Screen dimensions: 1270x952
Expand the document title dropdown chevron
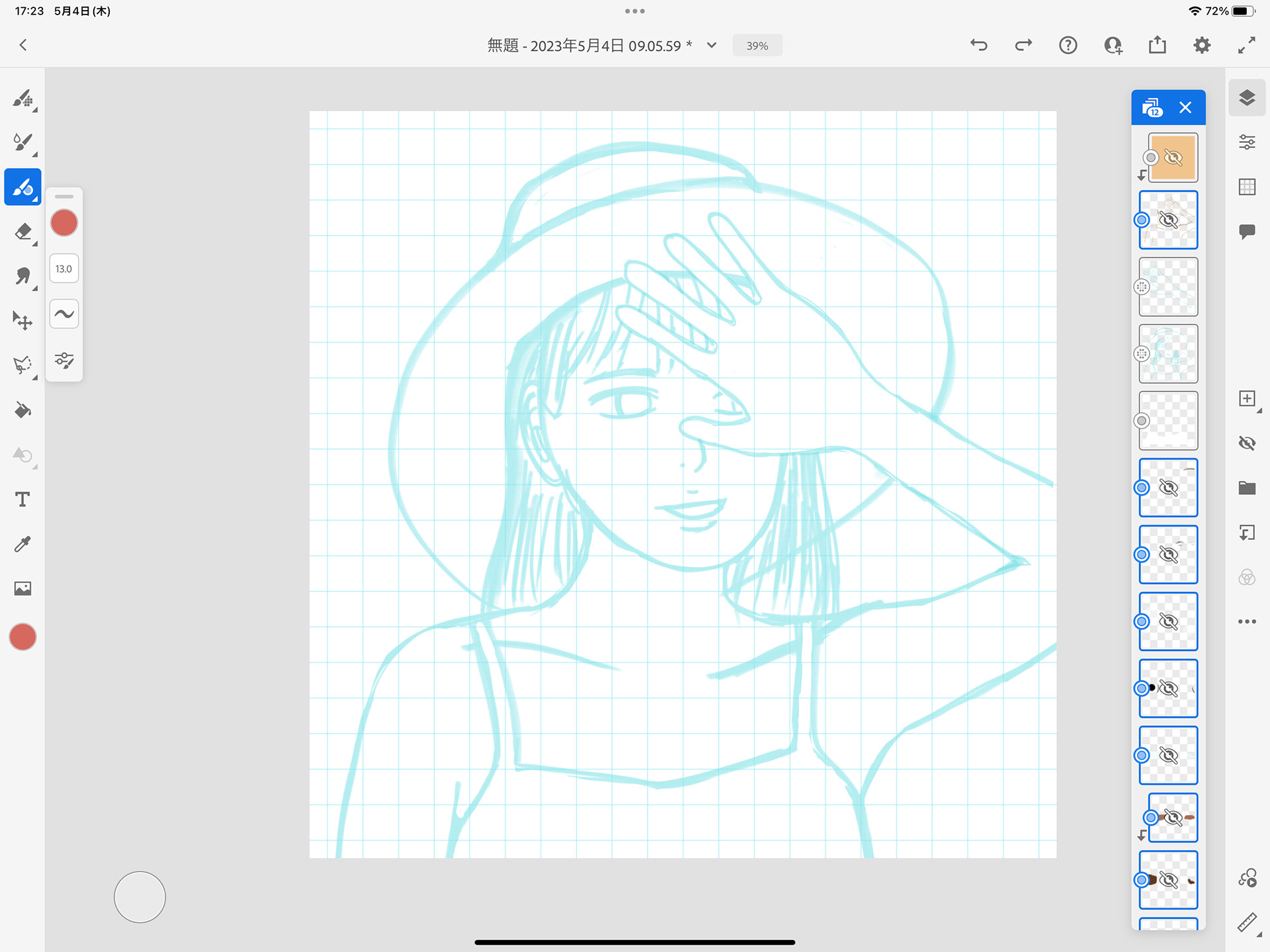[x=712, y=45]
